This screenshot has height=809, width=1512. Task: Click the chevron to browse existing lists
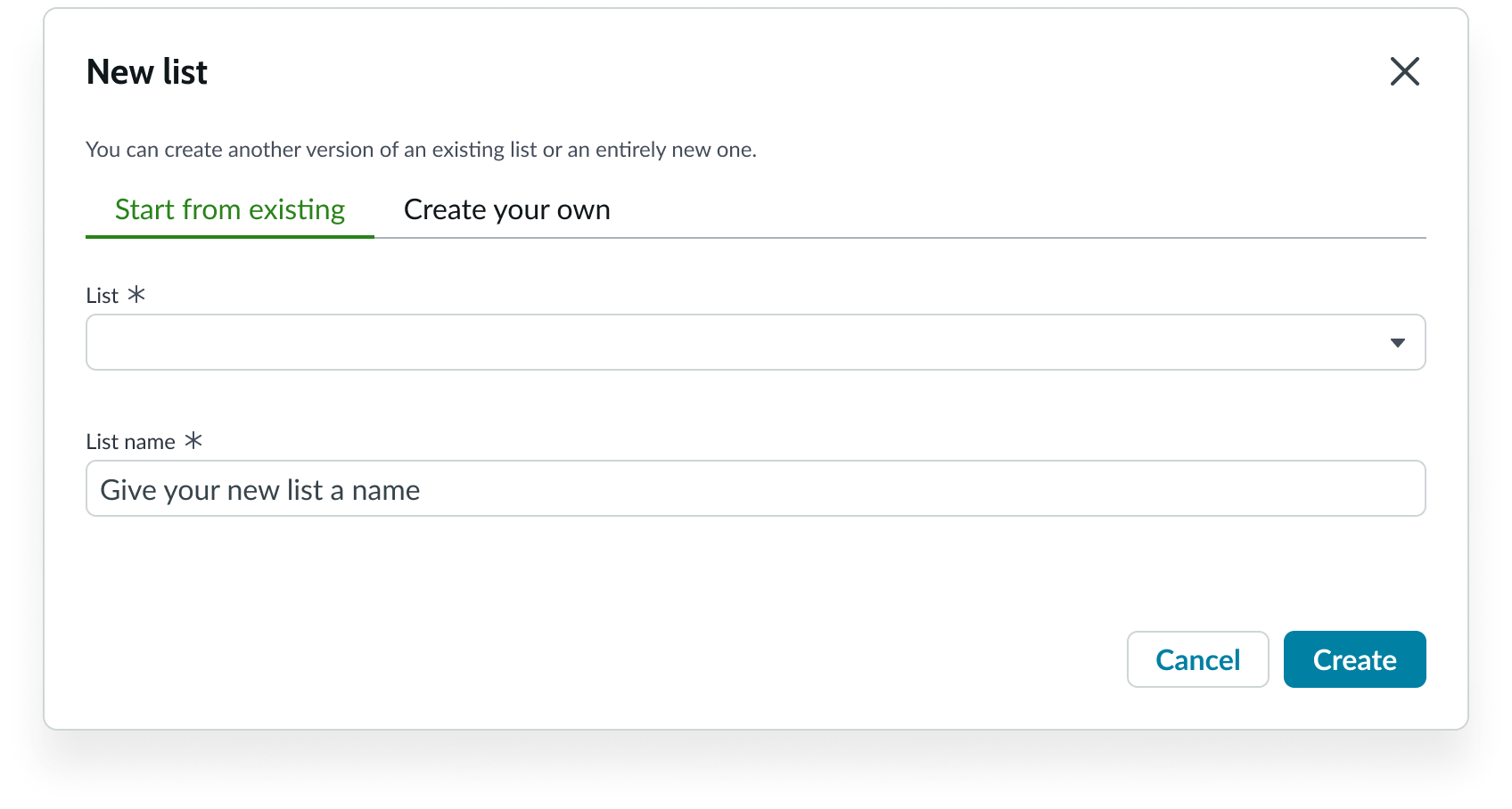(1397, 341)
